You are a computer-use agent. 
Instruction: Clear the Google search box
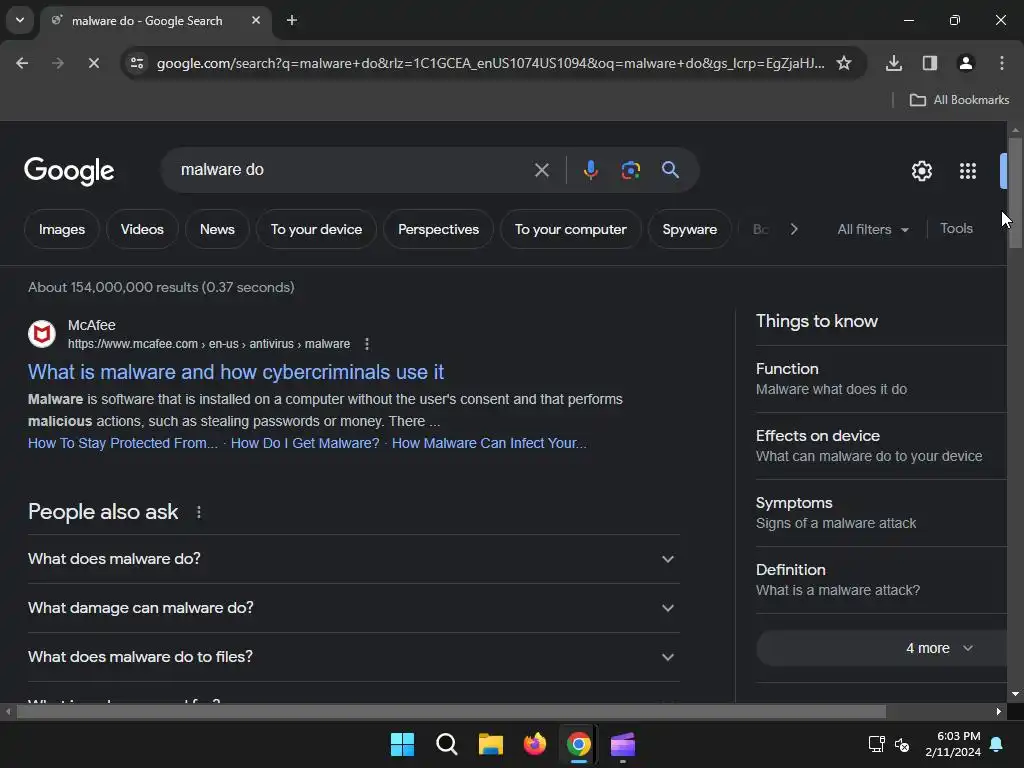[541, 170]
